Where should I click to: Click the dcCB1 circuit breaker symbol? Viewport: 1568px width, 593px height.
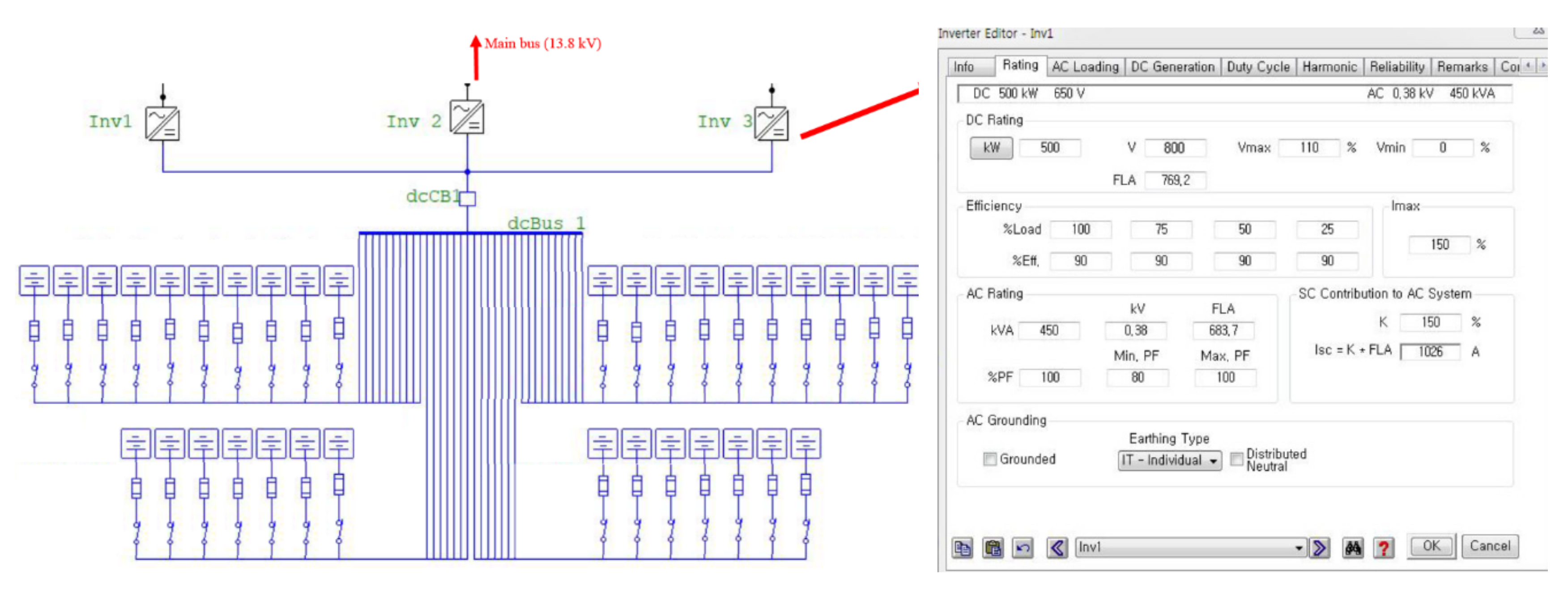[468, 198]
